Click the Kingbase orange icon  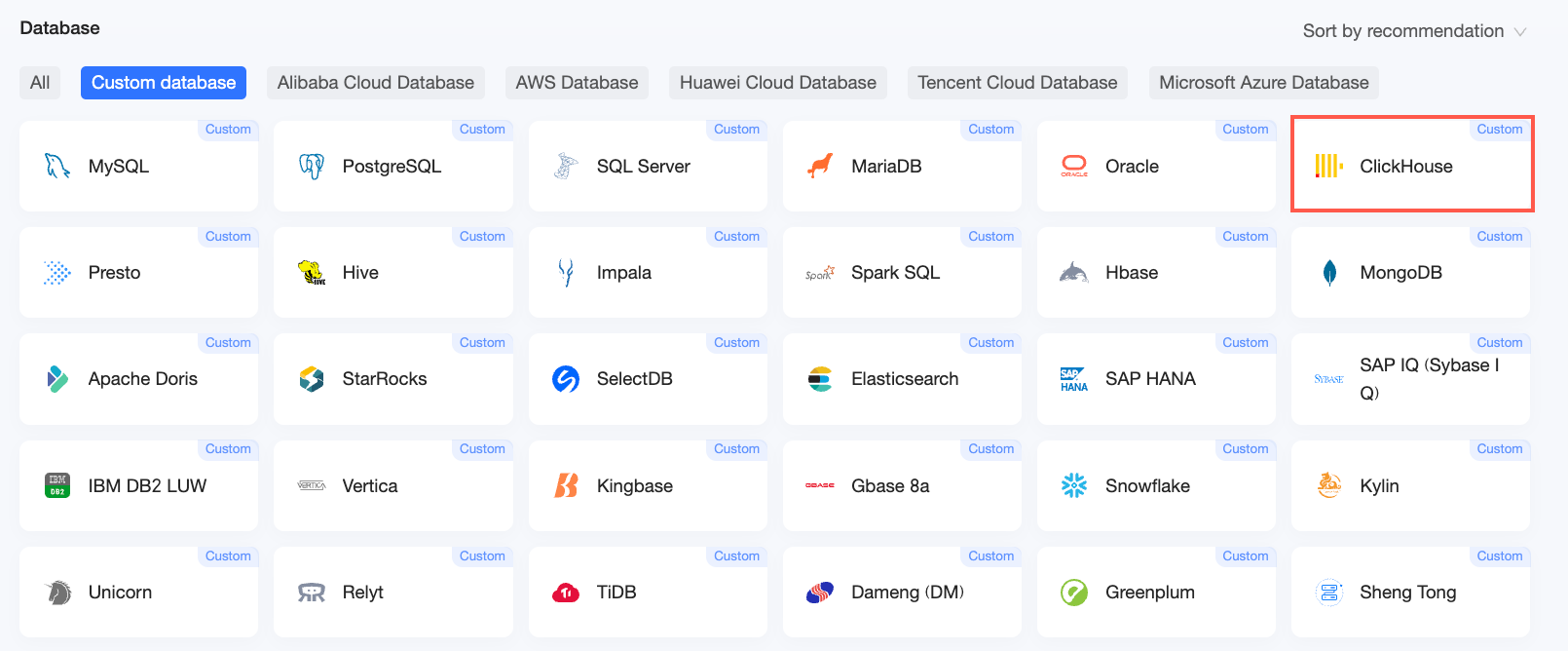point(566,485)
